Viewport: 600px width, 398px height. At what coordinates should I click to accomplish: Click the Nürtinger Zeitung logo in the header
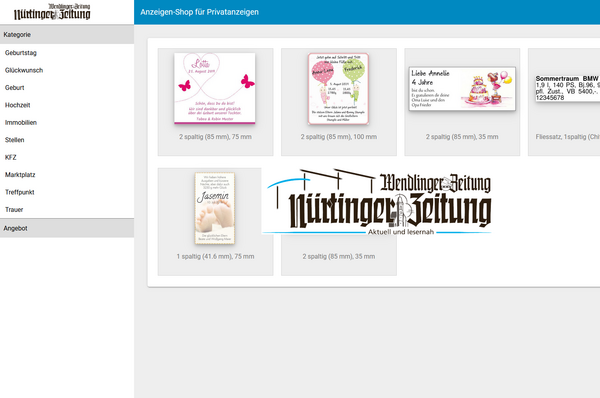pos(52,12)
